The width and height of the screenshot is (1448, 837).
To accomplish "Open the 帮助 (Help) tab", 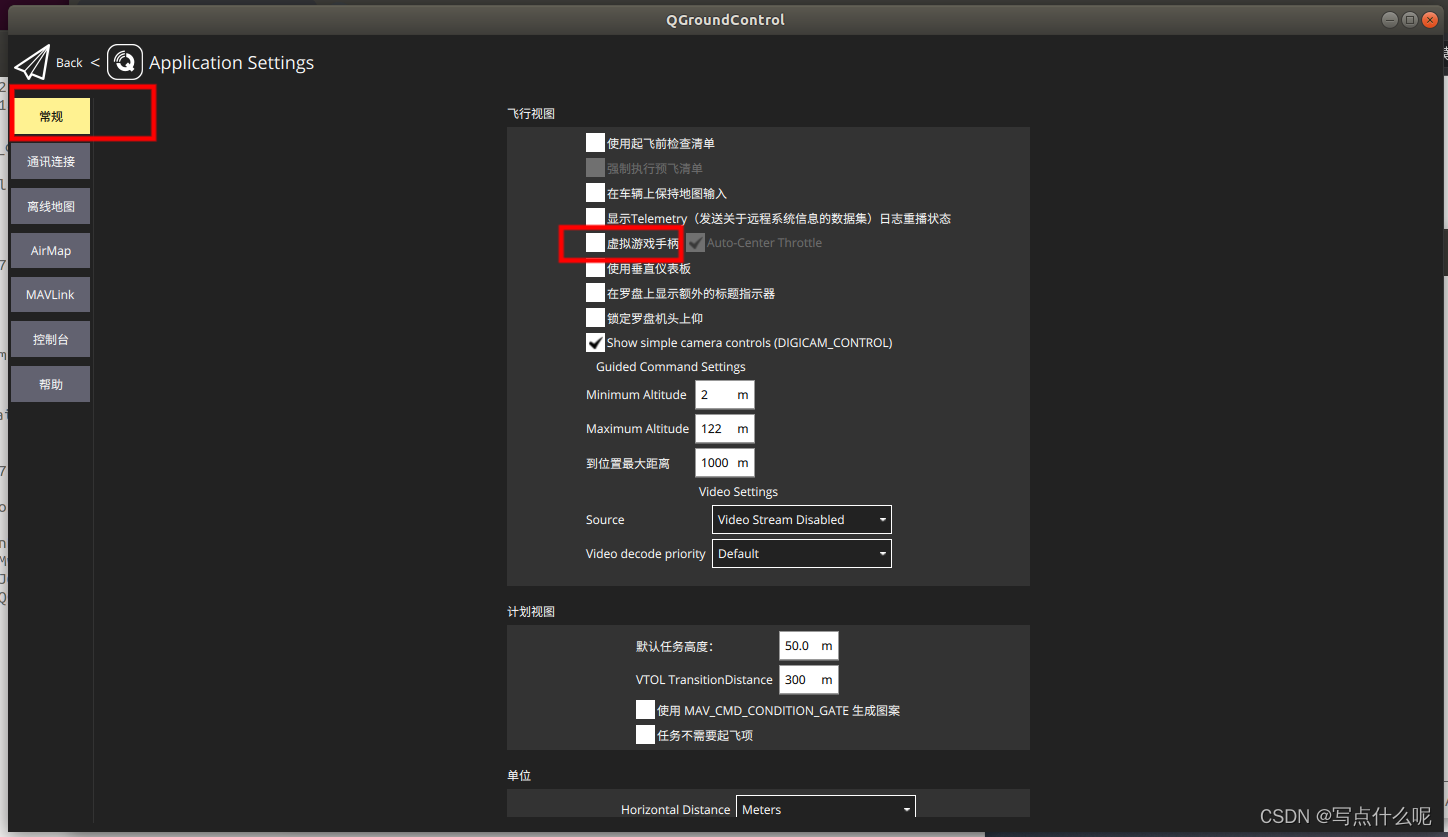I will tap(51, 384).
